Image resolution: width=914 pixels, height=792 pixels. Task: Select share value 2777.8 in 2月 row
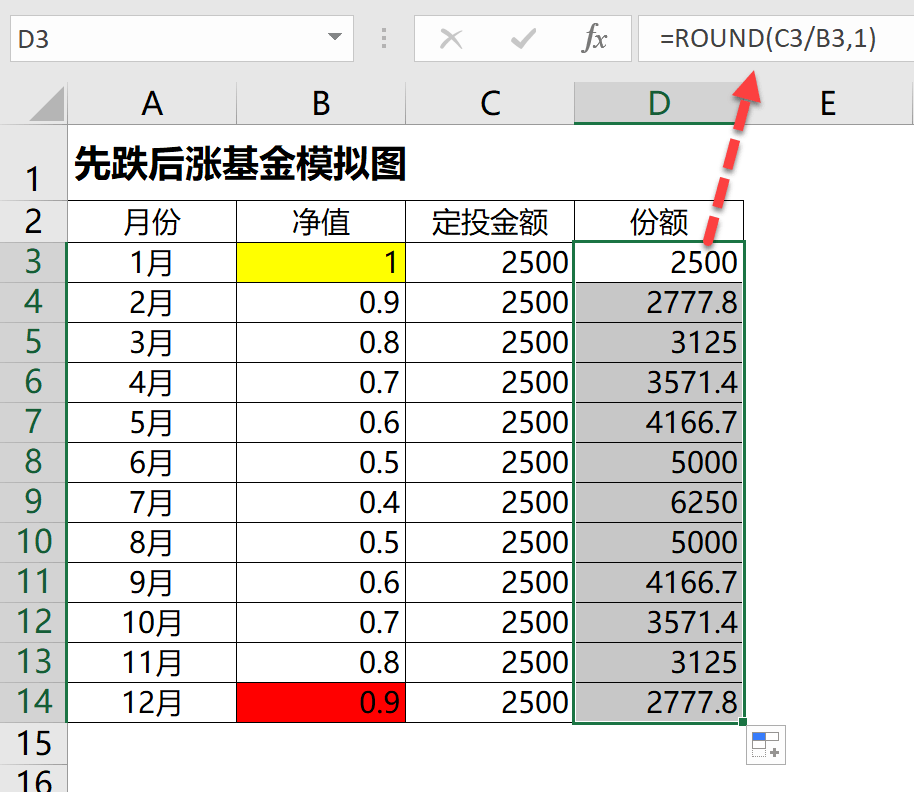point(659,302)
